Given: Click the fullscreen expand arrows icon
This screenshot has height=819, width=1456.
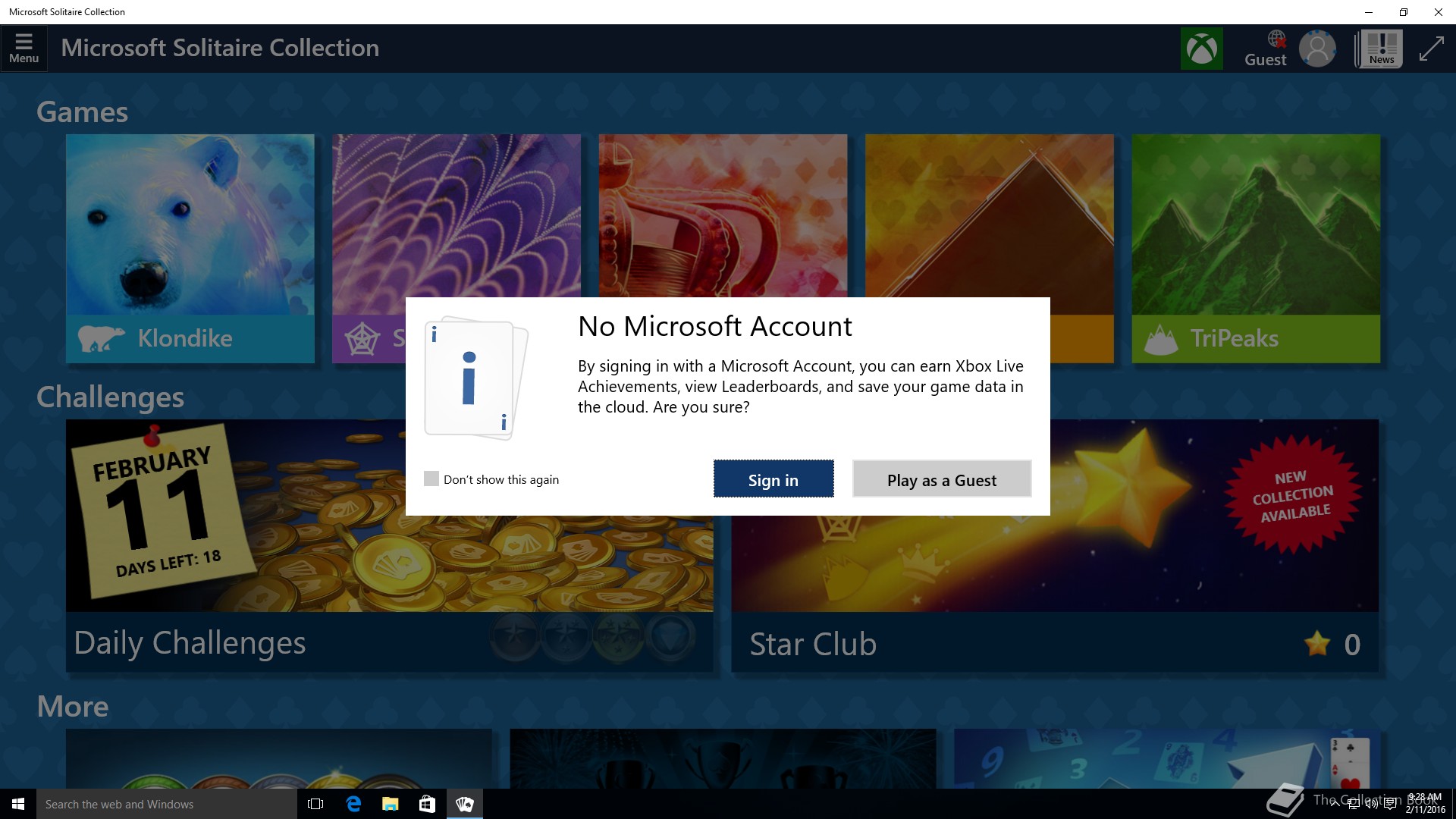Looking at the screenshot, I should [x=1431, y=49].
